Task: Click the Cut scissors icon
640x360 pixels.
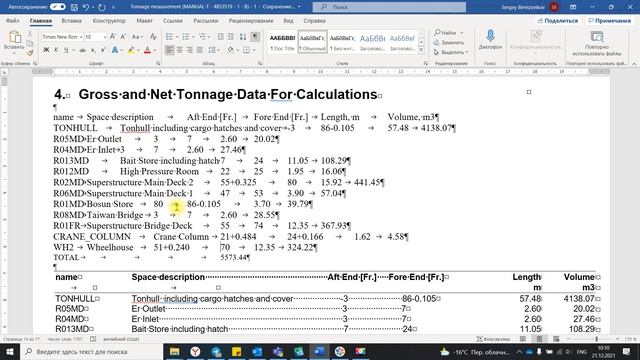Action: pos(30,34)
